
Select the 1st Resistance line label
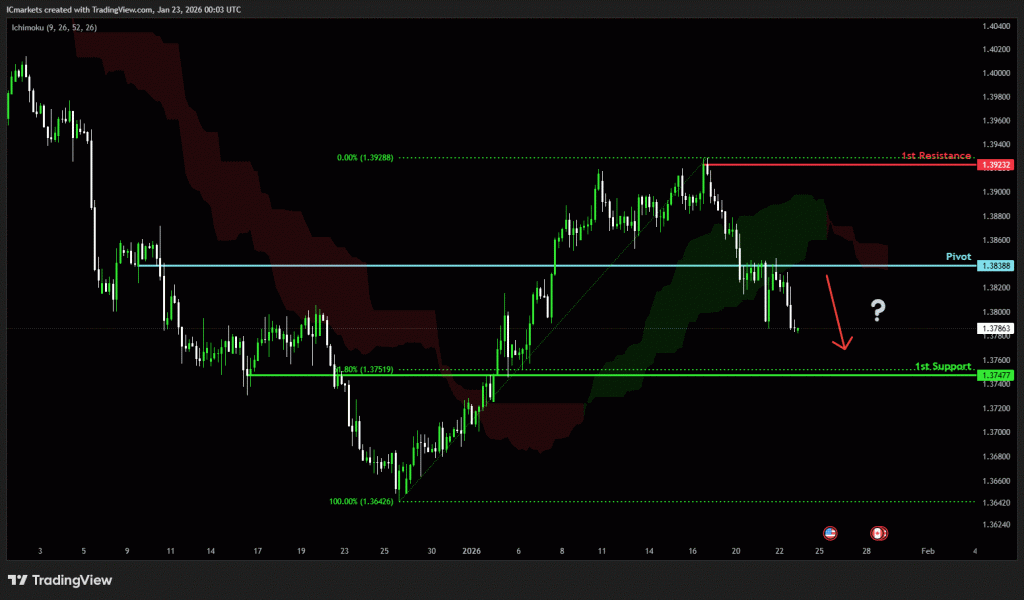pos(936,156)
